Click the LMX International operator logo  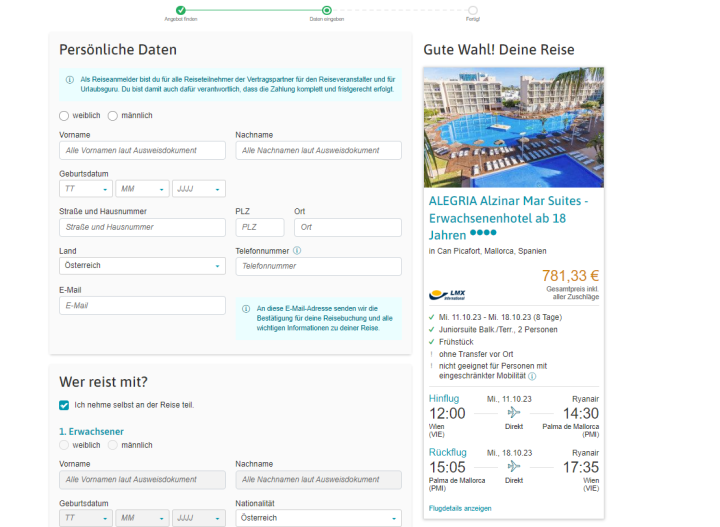pyautogui.click(x=447, y=295)
